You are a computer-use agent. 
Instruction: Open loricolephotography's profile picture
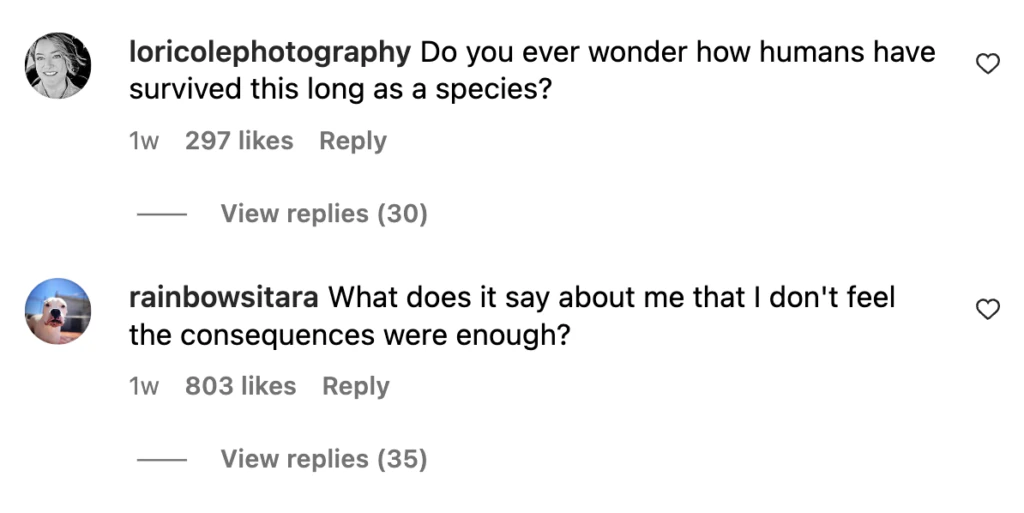coord(58,66)
